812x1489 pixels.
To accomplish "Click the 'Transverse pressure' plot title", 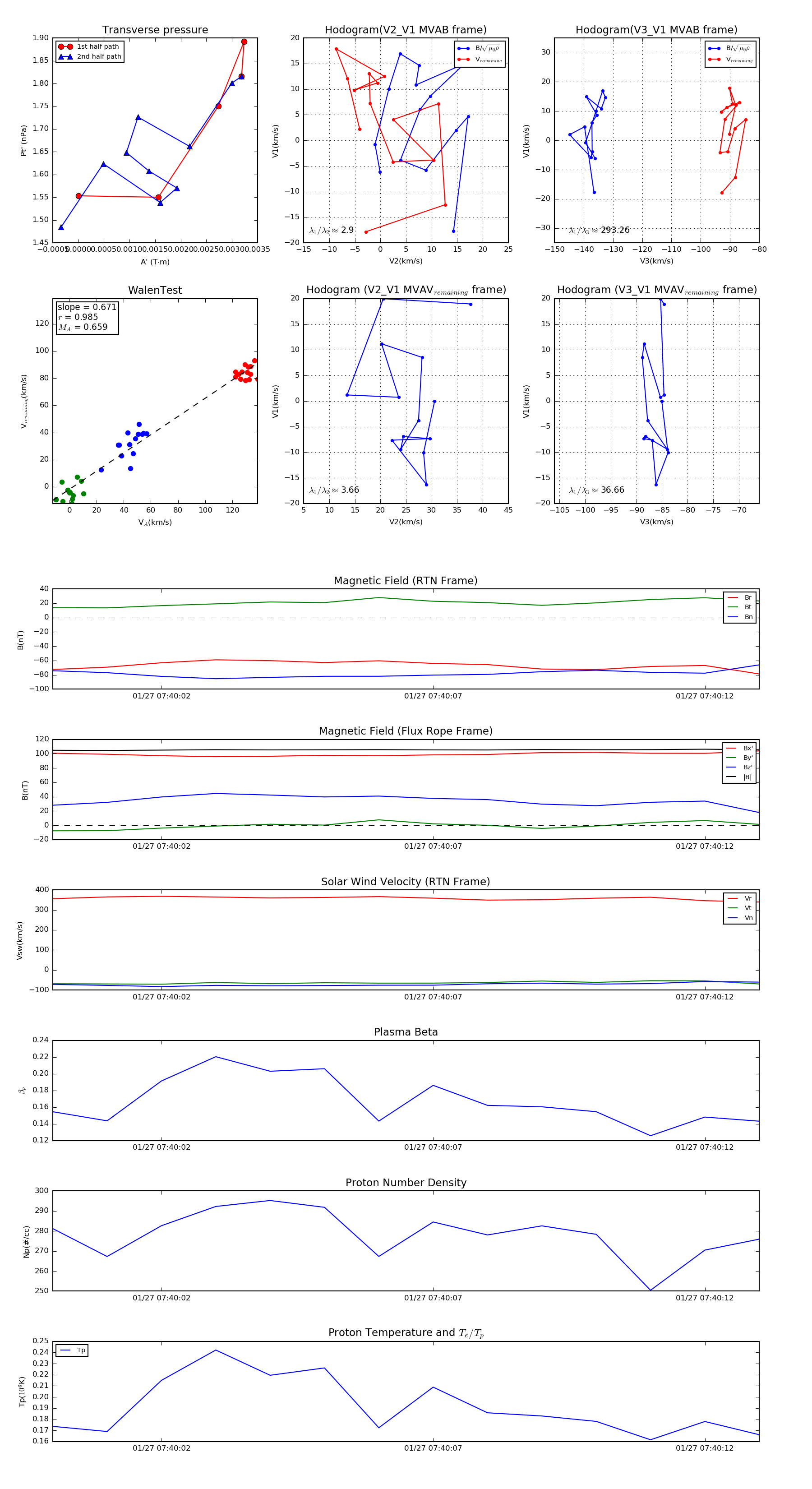I will [x=155, y=29].
